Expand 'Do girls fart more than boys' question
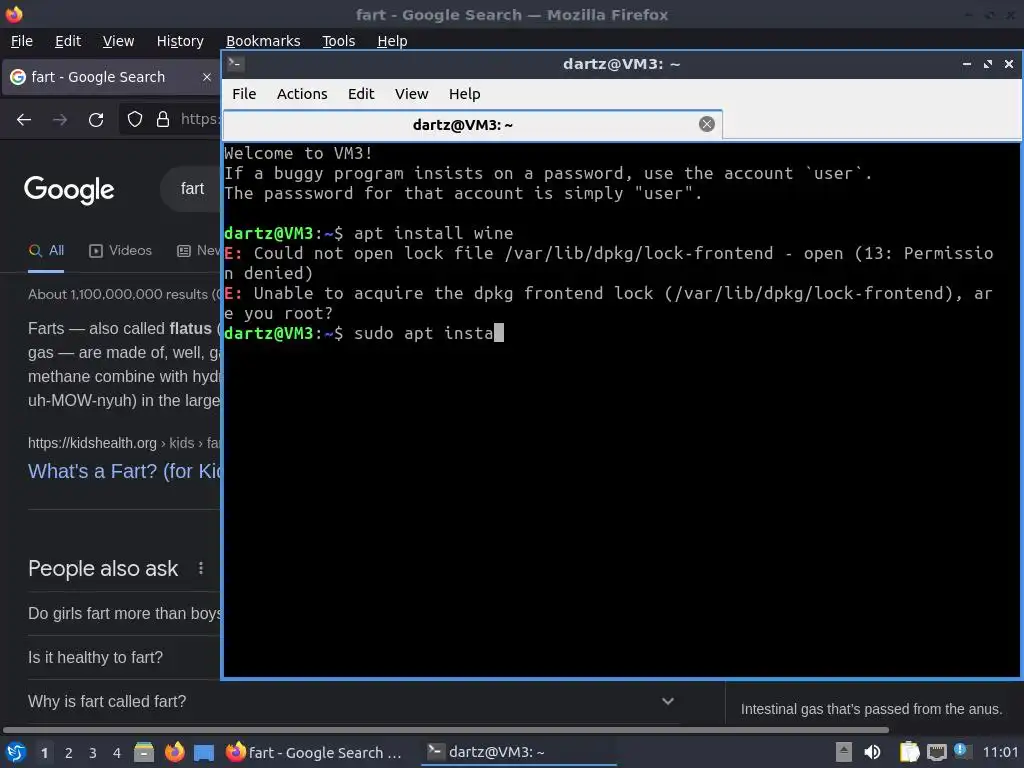Image resolution: width=1024 pixels, height=768 pixels. tap(124, 614)
